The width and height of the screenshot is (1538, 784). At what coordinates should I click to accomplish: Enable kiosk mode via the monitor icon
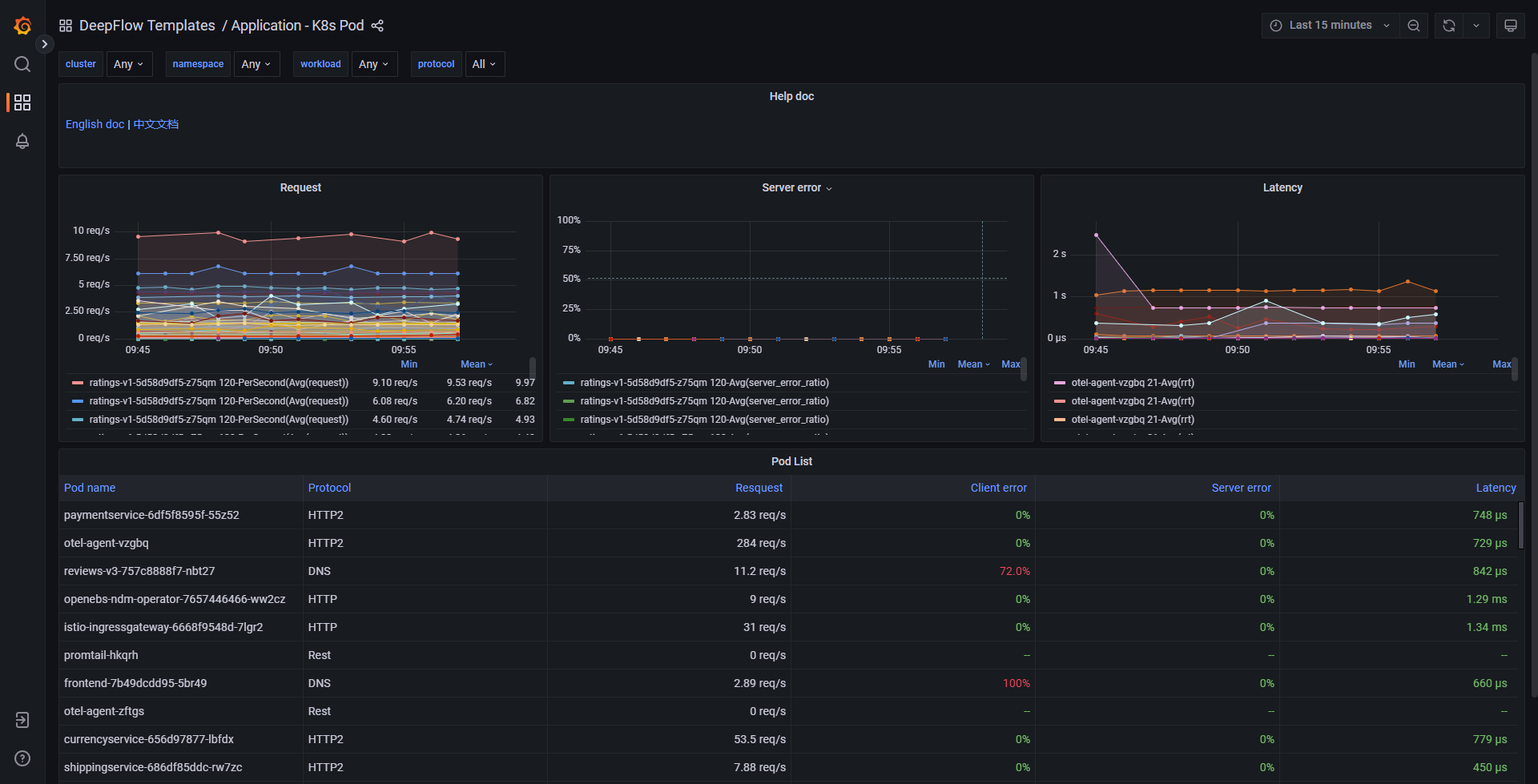[x=1510, y=25]
